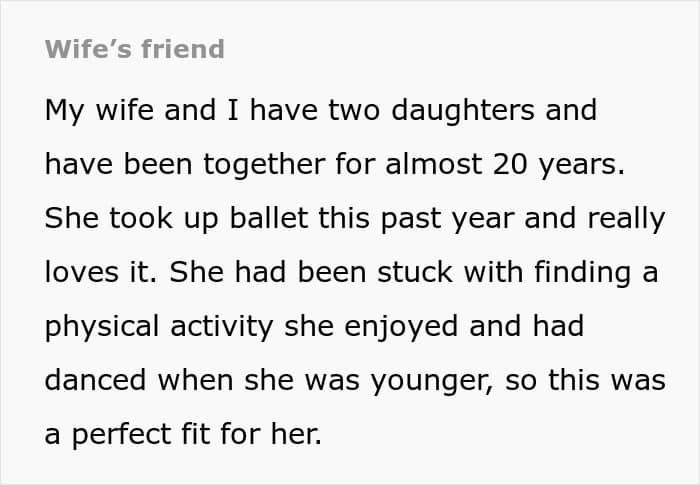Click the words "for her" ending paragraph

coord(281,434)
